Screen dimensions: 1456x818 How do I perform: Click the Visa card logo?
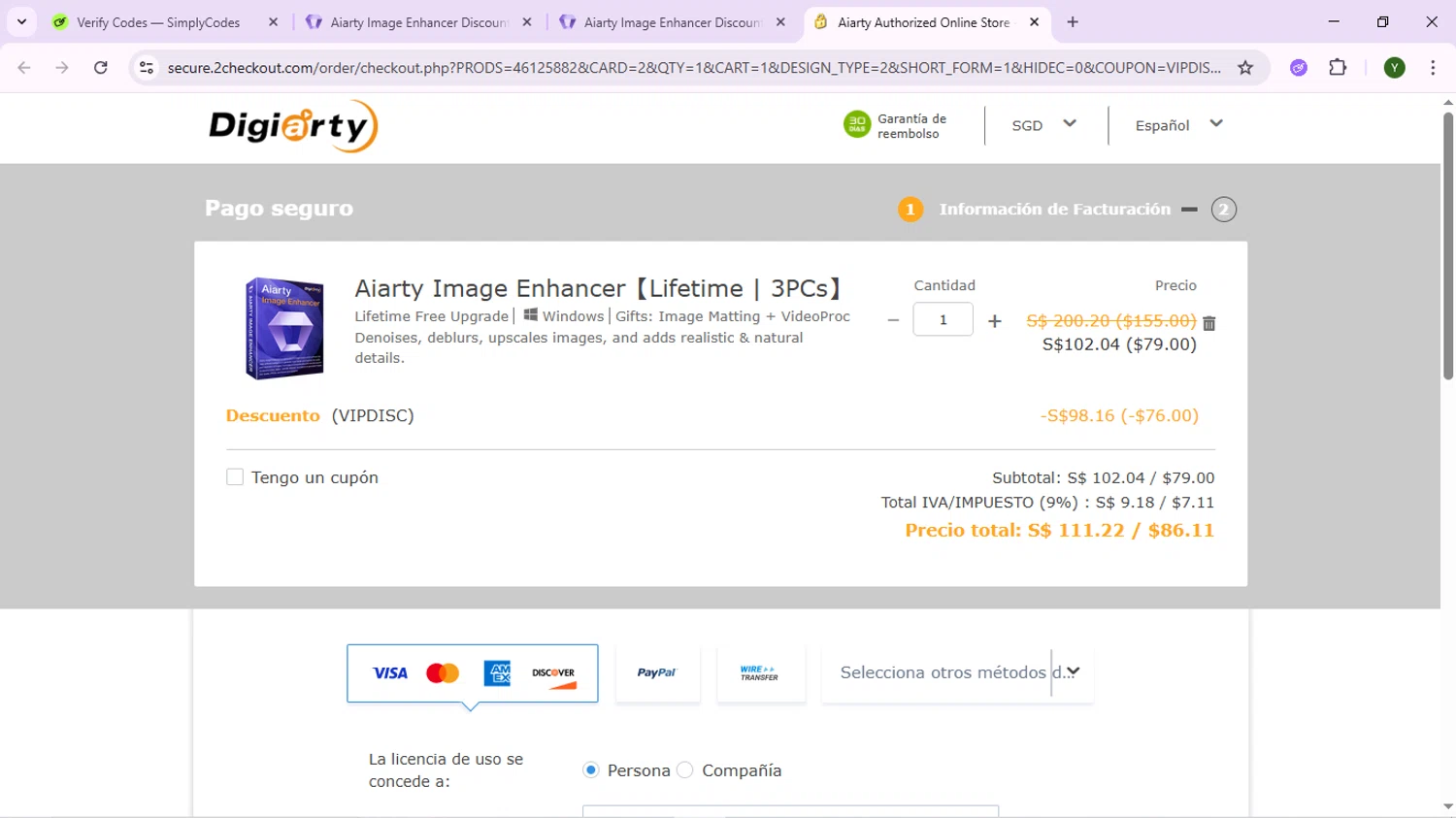[x=390, y=673]
